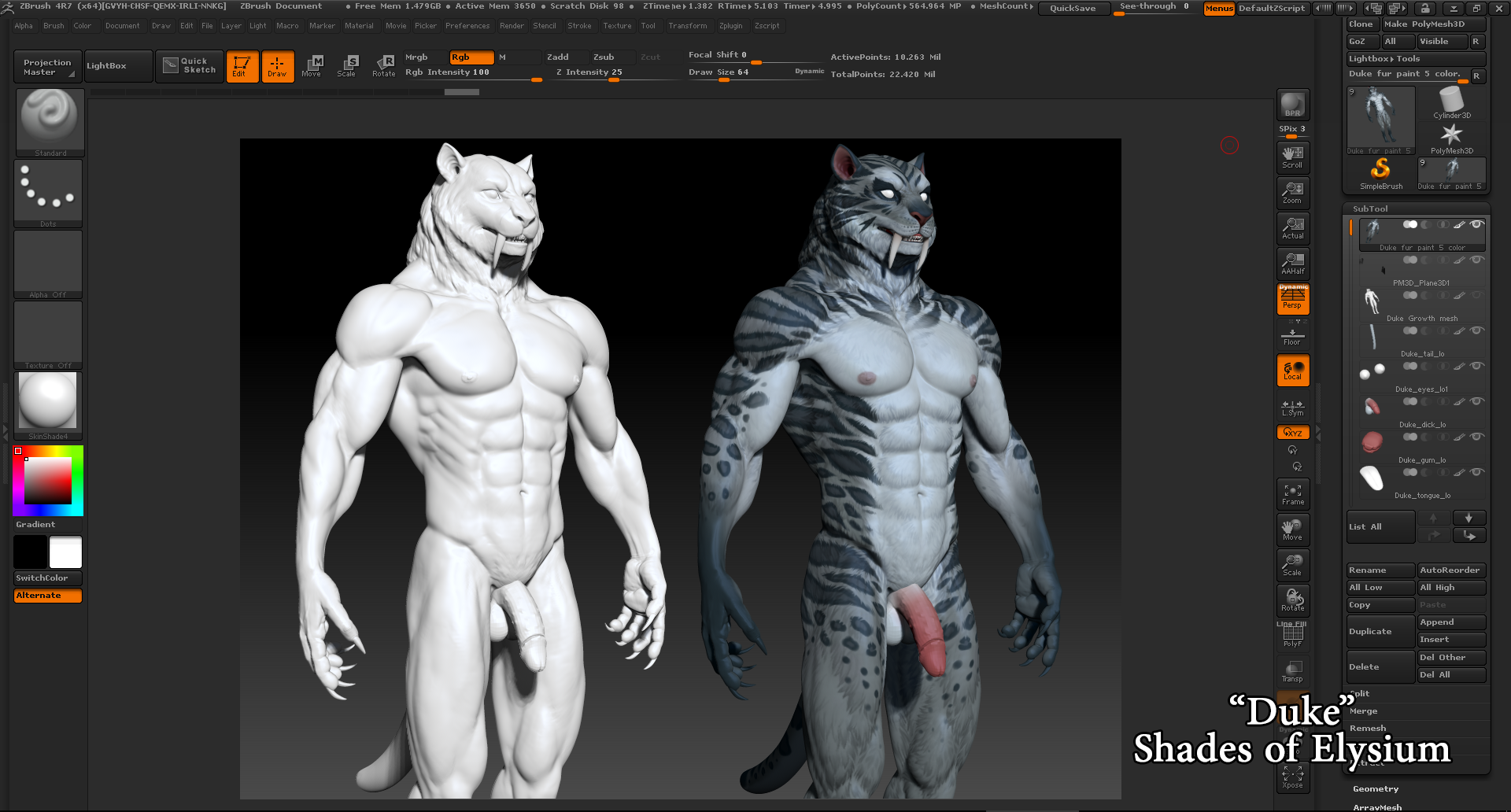The height and width of the screenshot is (812, 1511).
Task: Toggle XYZ rotation mode
Action: (x=1293, y=432)
